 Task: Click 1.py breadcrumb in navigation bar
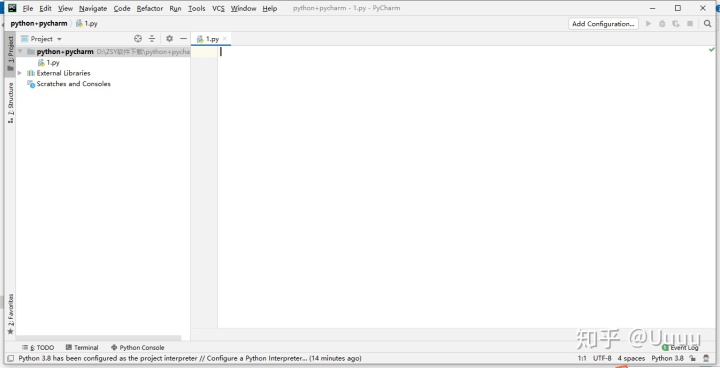[87, 23]
